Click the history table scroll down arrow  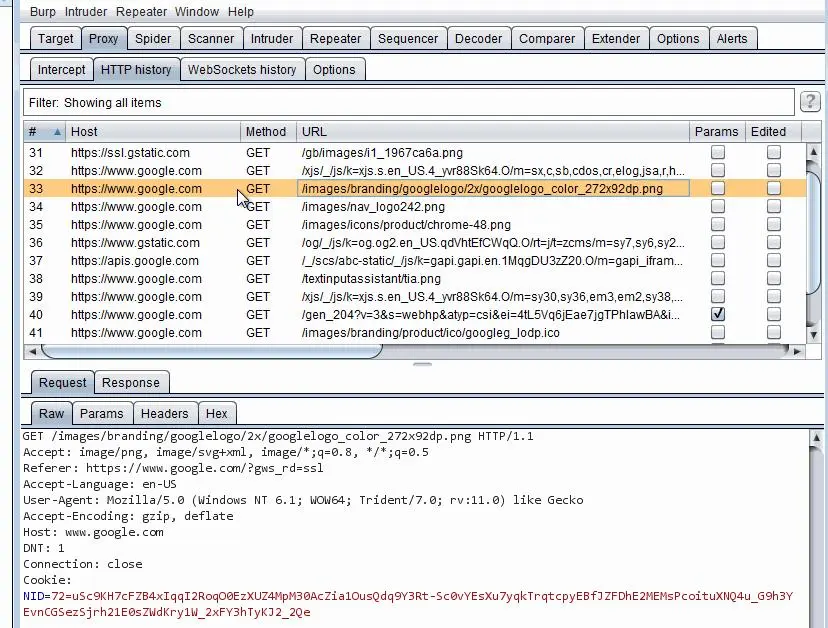point(813,335)
